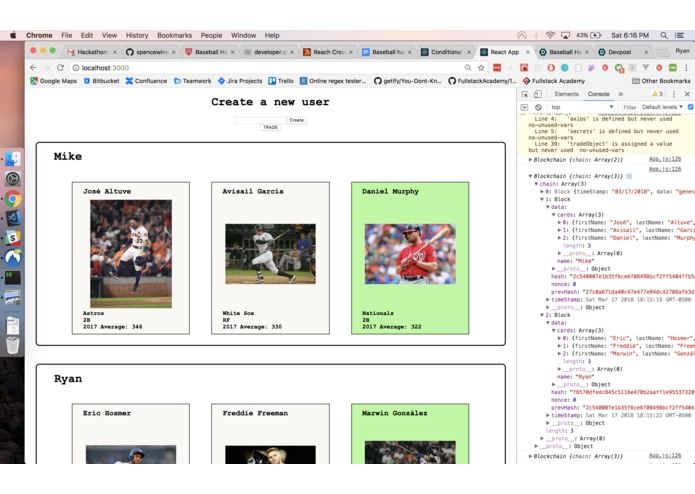Select the José Altuve card
This screenshot has height=494, width=695.
point(131,258)
